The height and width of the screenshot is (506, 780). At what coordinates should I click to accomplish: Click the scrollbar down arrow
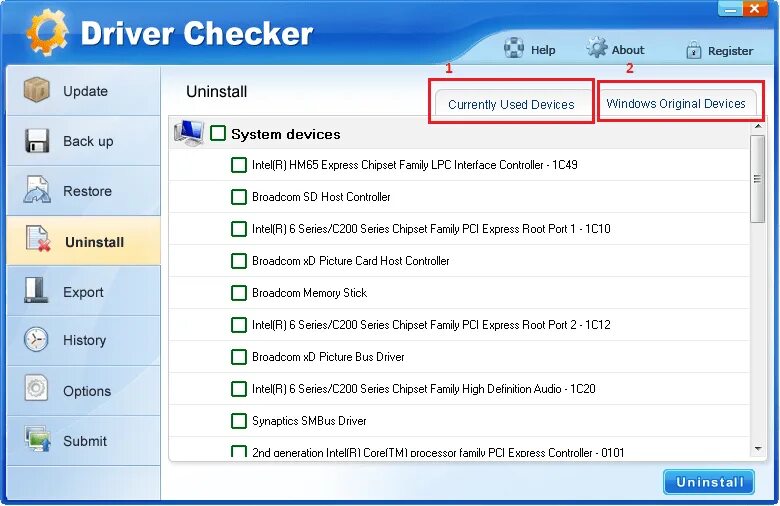coord(758,449)
